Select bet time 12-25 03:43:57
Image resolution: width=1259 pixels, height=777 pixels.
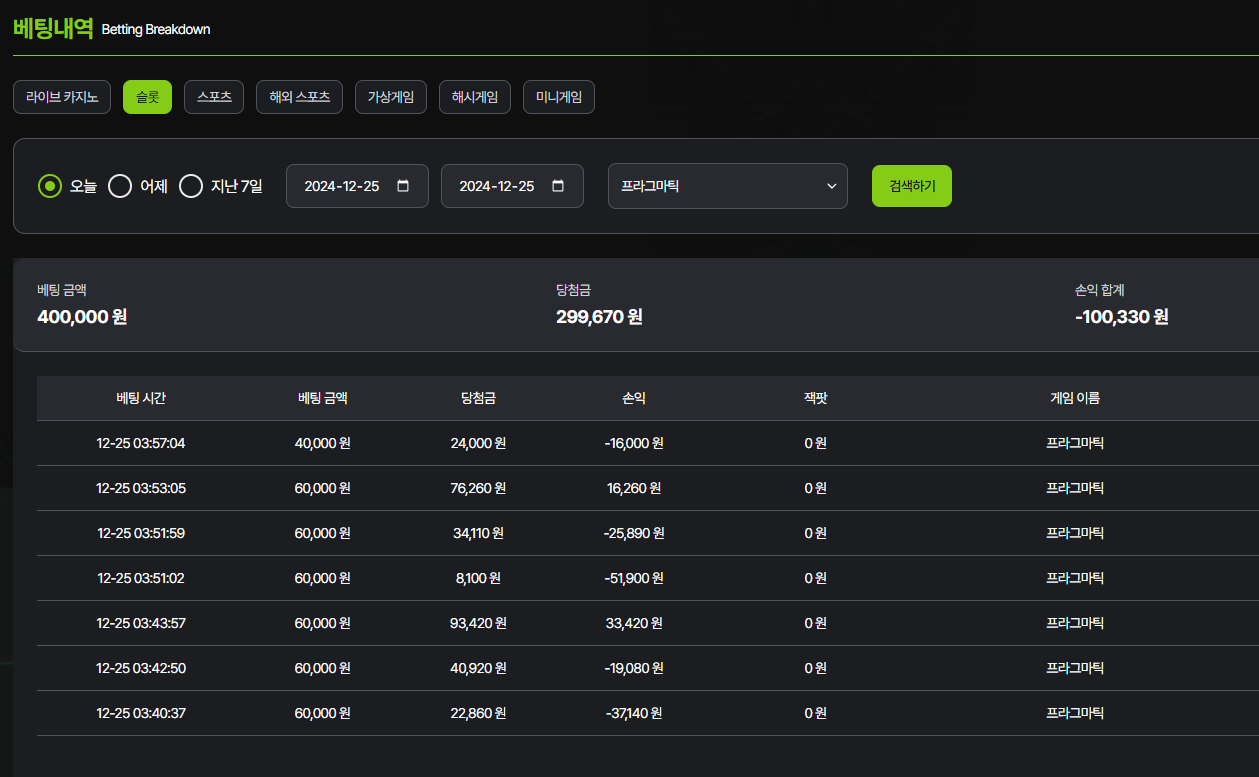[x=141, y=623]
